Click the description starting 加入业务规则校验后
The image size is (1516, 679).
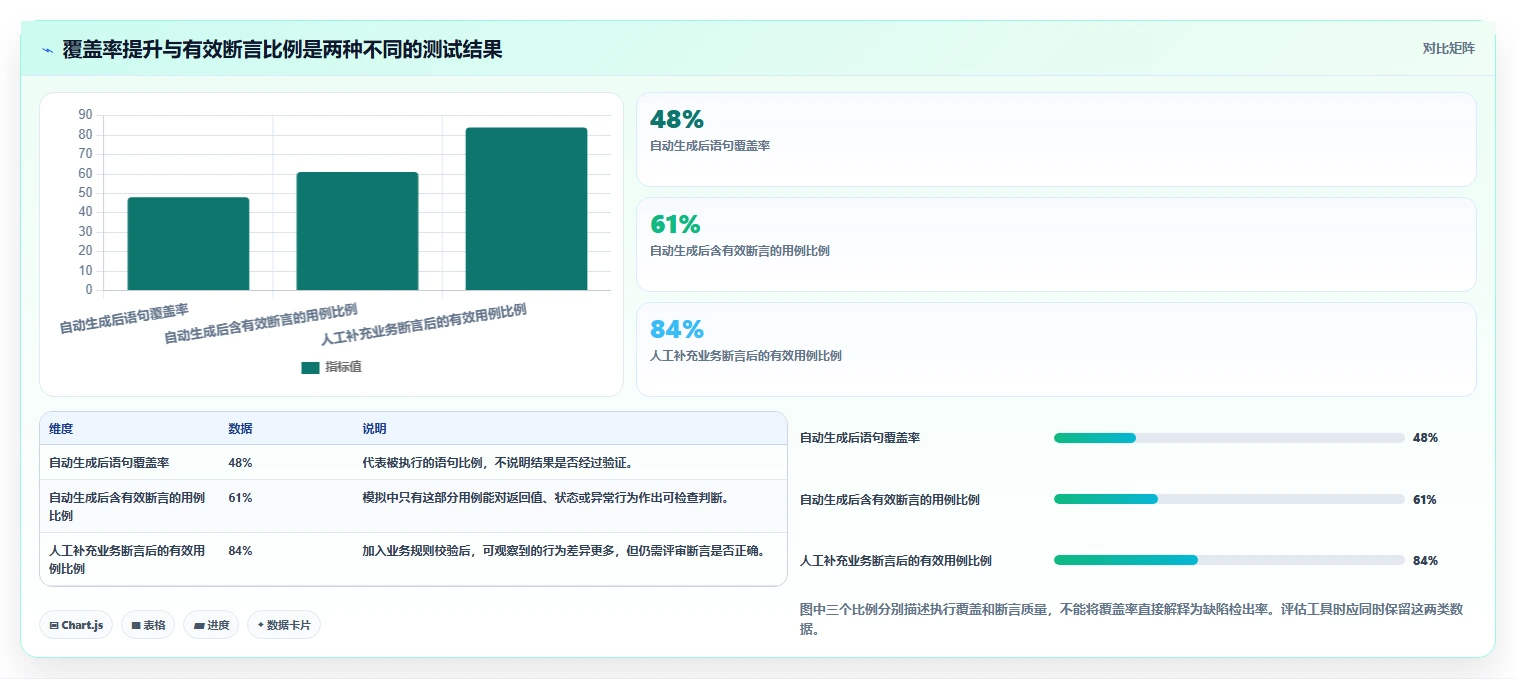(x=565, y=551)
